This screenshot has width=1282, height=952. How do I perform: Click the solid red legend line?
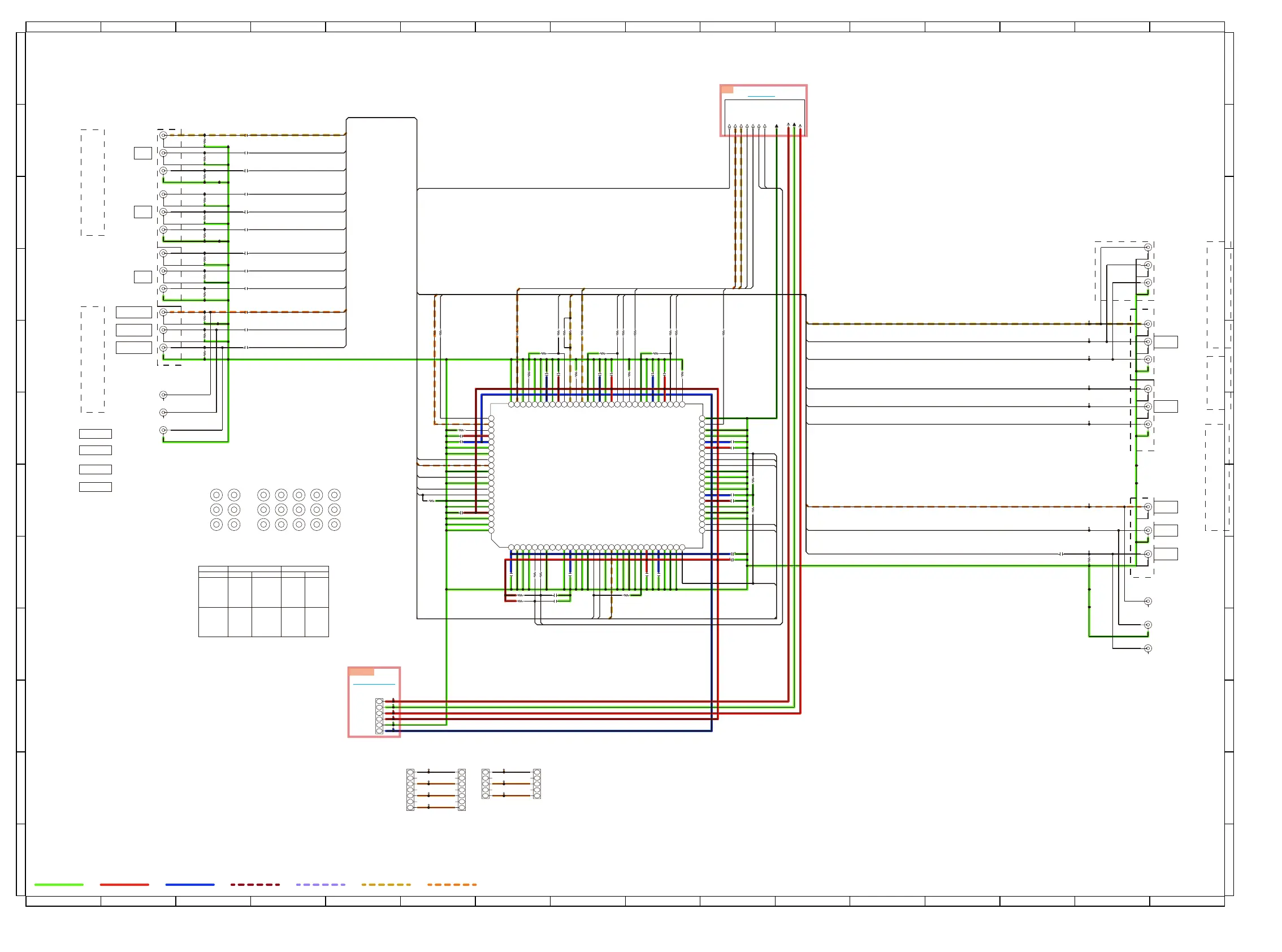coord(124,884)
